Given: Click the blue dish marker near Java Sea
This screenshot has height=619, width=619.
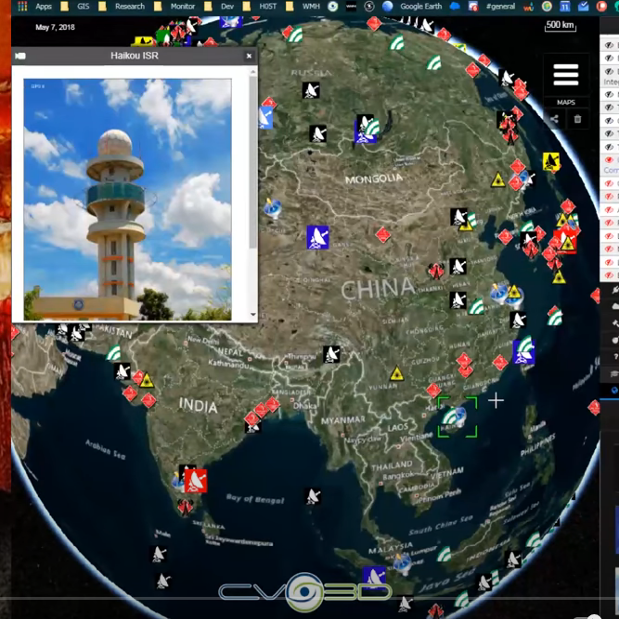Looking at the screenshot, I should point(374,577).
